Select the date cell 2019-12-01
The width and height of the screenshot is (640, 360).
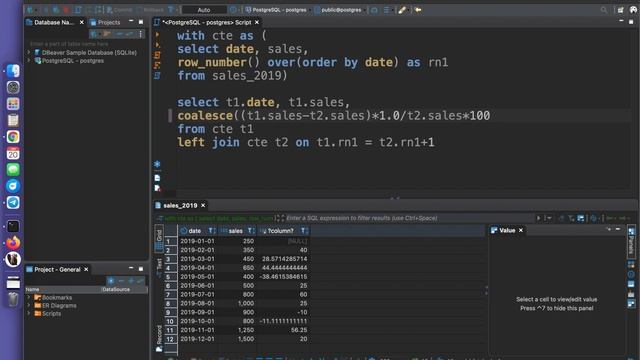pos(198,339)
